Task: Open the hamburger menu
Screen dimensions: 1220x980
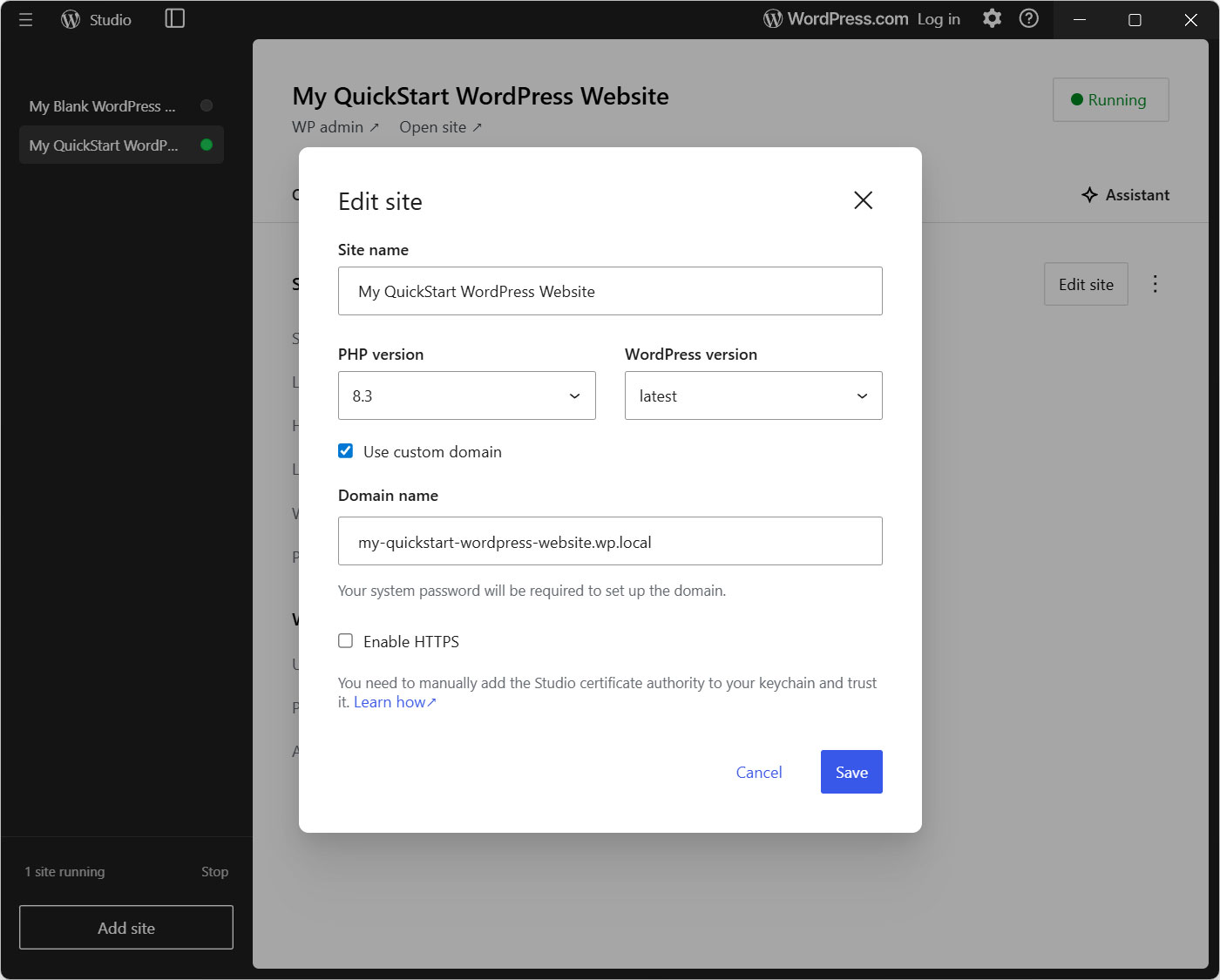Action: coord(25,19)
